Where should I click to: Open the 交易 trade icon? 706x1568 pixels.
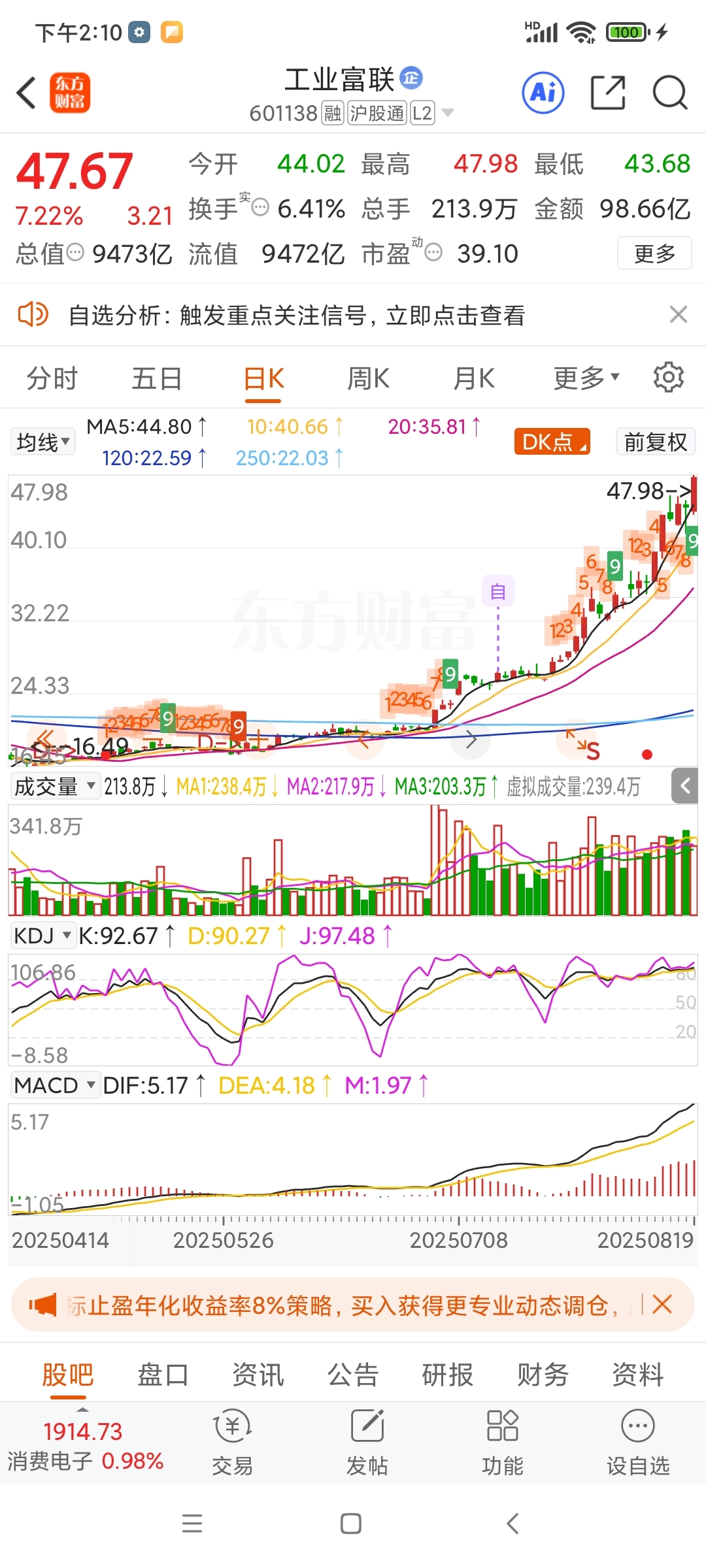[232, 1425]
